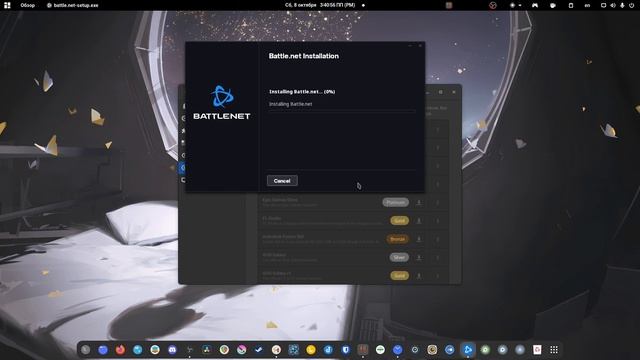Image resolution: width=640 pixels, height=360 pixels.
Task: Open the Обзор activities overview
Action: pyautogui.click(x=27, y=5)
